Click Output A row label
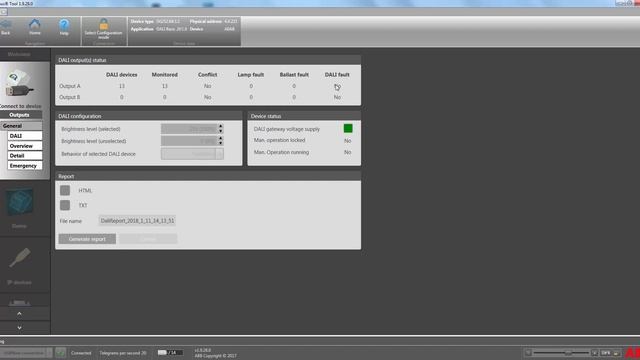The height and width of the screenshot is (360, 640). tap(70, 86)
